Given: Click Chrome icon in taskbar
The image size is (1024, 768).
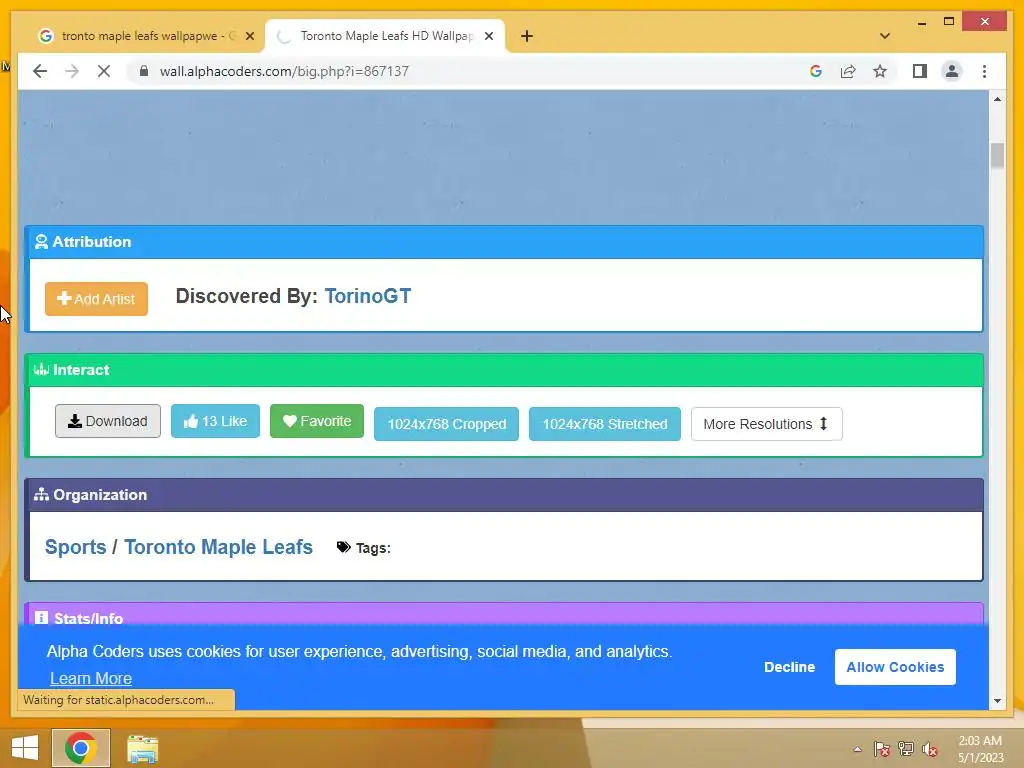Looking at the screenshot, I should pyautogui.click(x=81, y=748).
